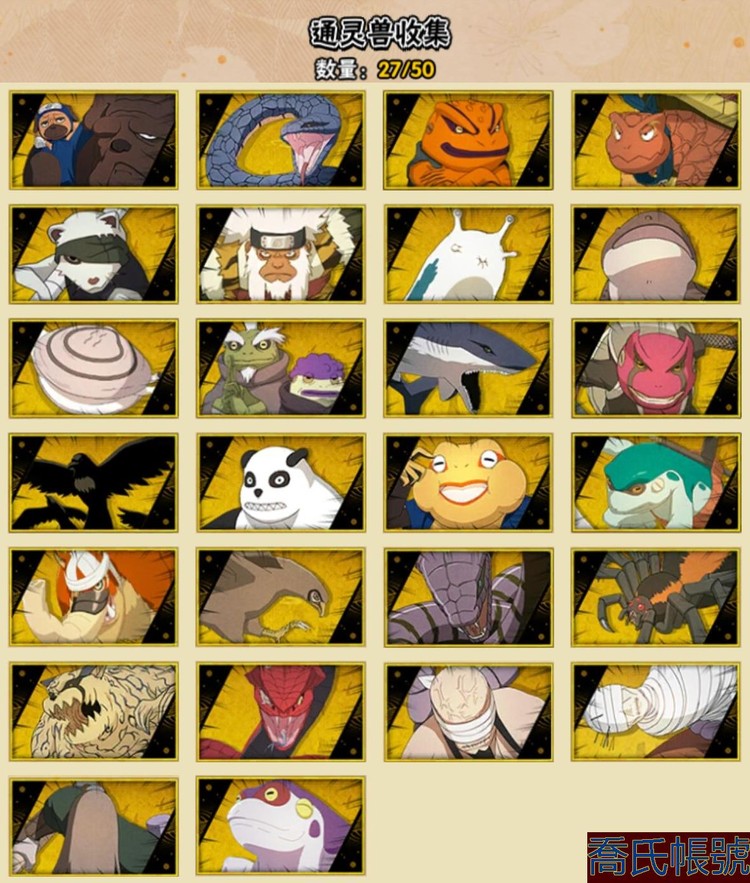The width and height of the screenshot is (750, 883).
Task: Click the 27/50 quantity counter
Action: pos(406,69)
